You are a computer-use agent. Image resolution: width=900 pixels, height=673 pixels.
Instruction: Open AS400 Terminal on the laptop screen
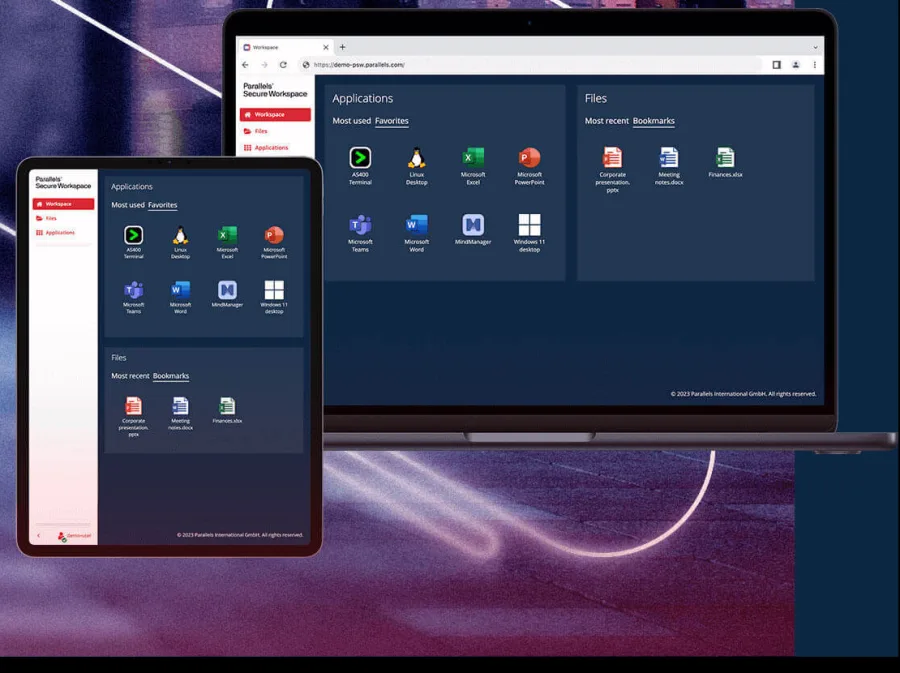(360, 166)
